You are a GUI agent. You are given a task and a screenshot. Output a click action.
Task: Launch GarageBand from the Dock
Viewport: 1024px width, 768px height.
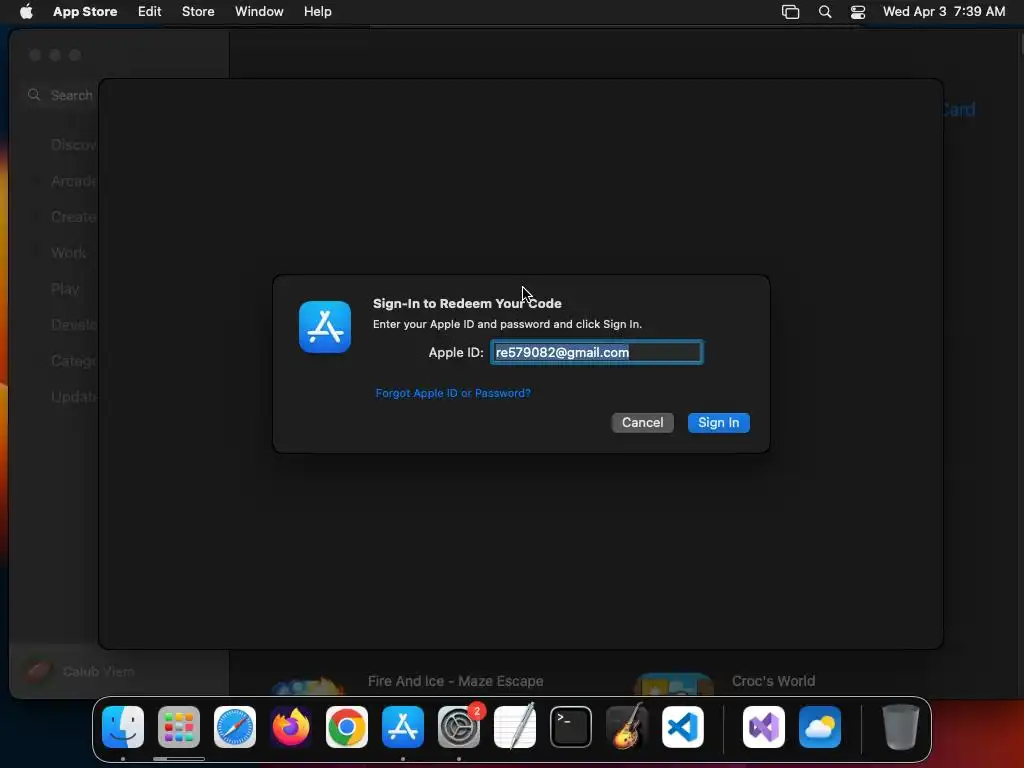pos(627,727)
